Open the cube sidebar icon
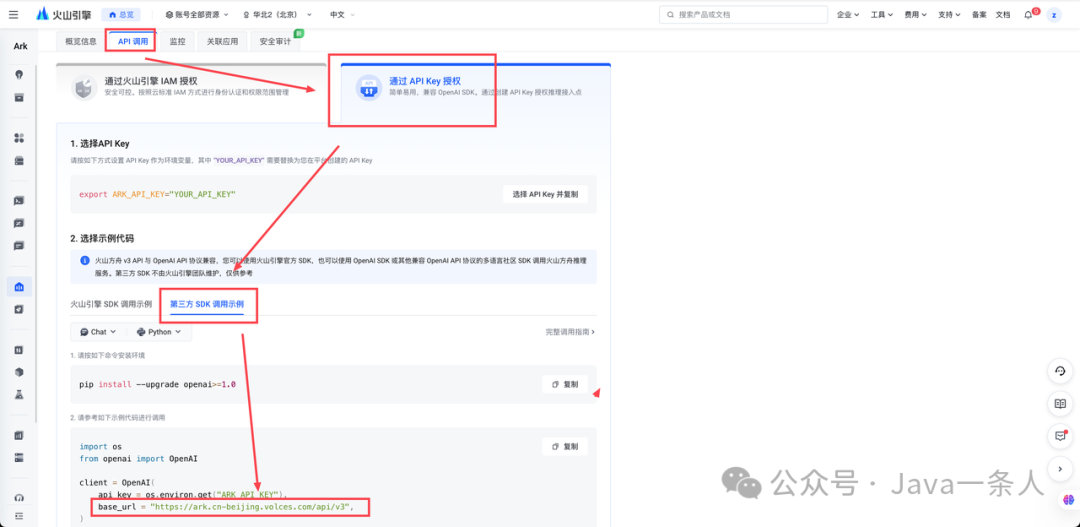Screen dimensions: 1080x527 [19, 372]
